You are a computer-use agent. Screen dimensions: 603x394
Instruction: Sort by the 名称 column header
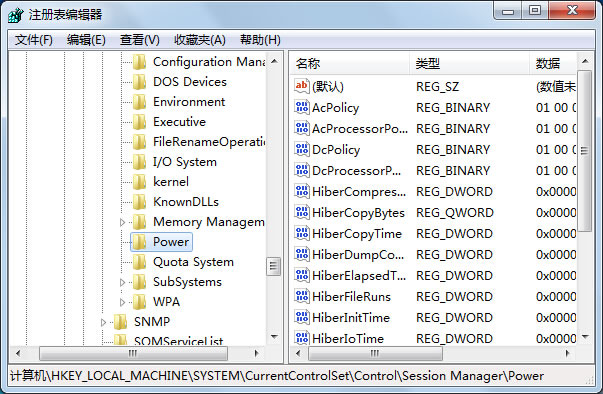[x=349, y=63]
